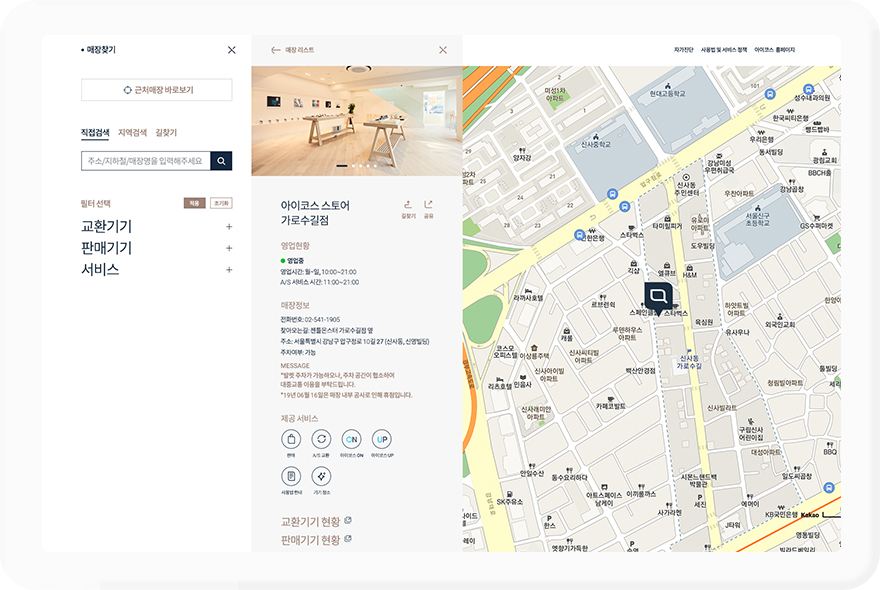Expand the 서비스 filter section
This screenshot has height=590, width=880.
point(157,270)
